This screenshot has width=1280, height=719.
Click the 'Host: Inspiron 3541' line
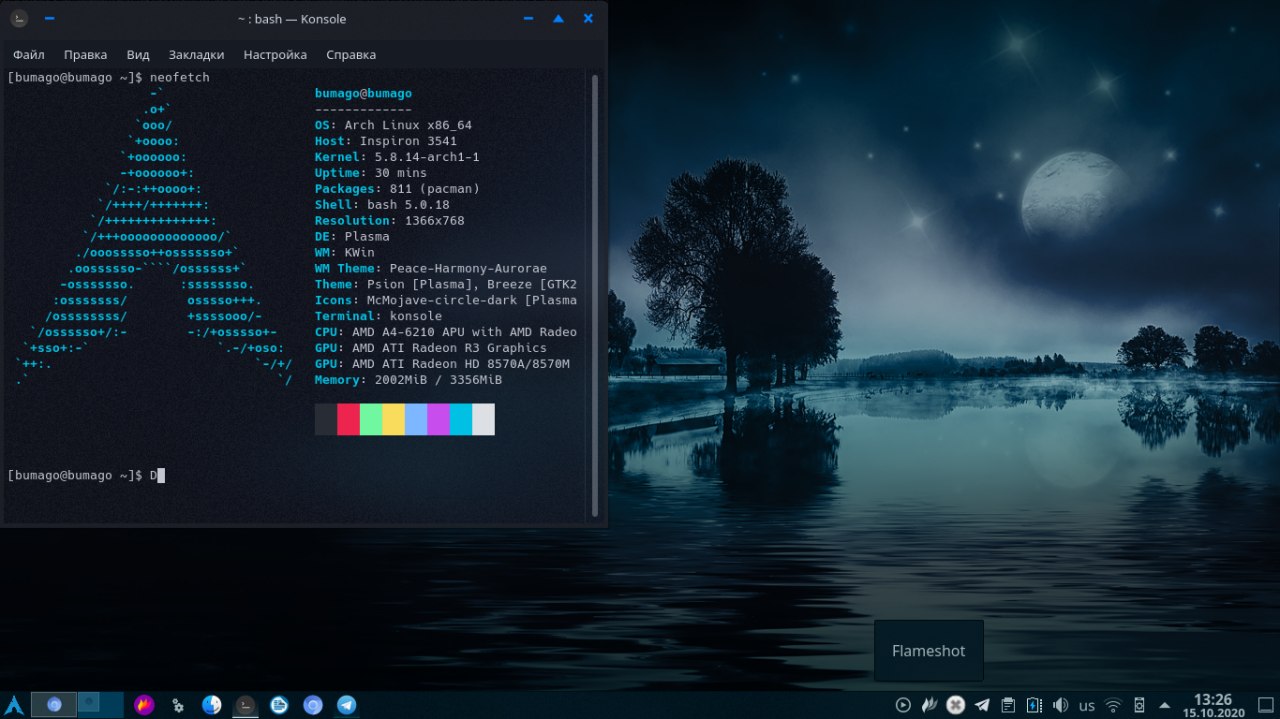(386, 141)
